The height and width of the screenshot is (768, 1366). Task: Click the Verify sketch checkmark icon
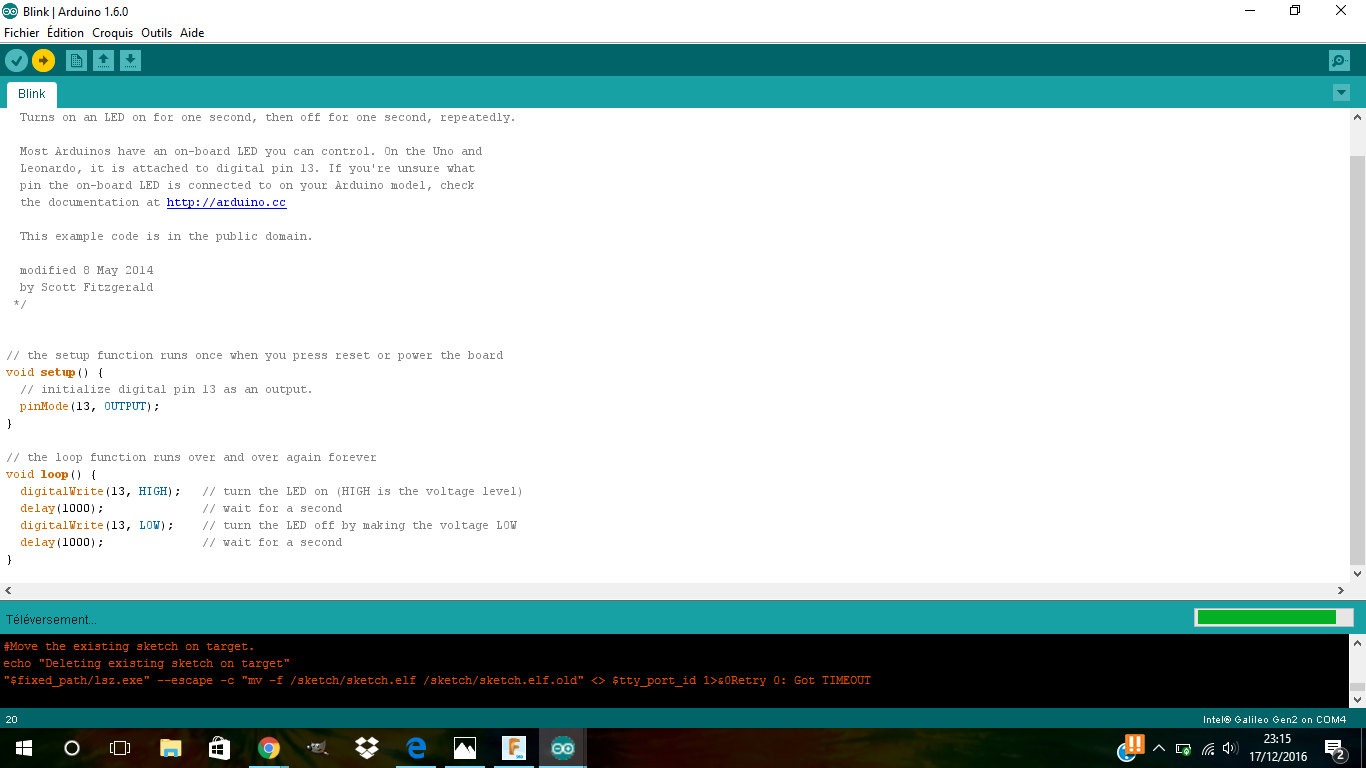16,61
